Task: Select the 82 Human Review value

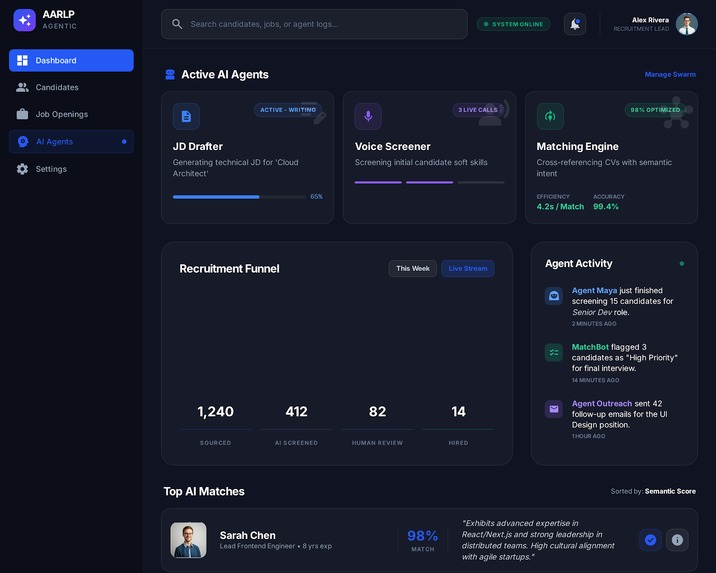Action: point(378,412)
